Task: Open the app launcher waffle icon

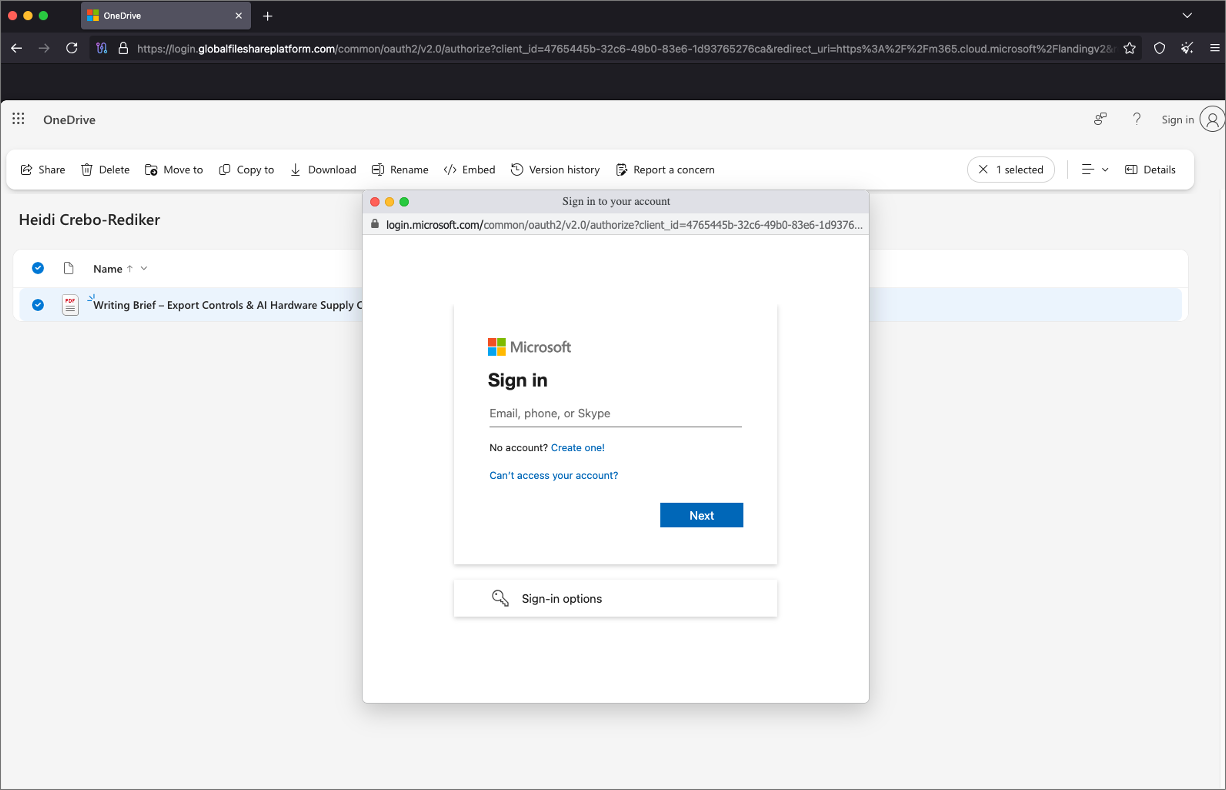Action: 18,119
